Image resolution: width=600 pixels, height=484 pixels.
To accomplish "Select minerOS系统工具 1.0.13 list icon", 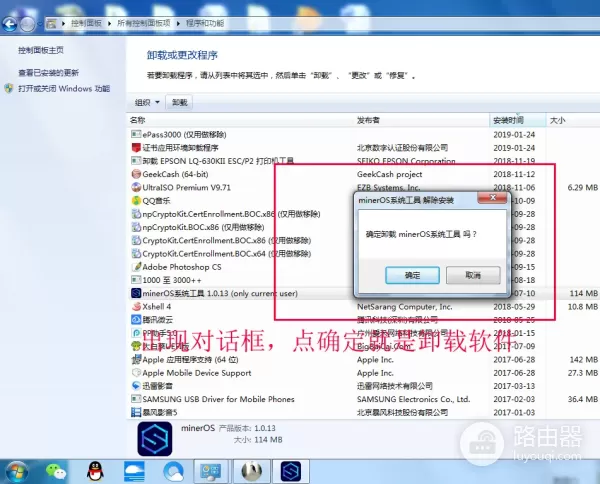I will [136, 293].
